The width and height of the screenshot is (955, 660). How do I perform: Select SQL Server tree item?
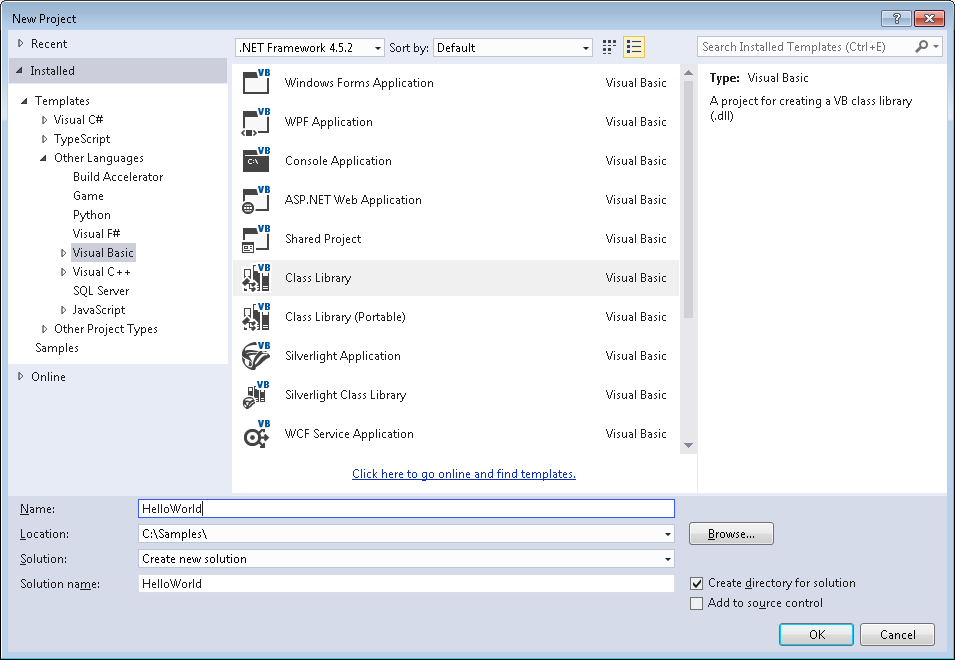[x=100, y=291]
